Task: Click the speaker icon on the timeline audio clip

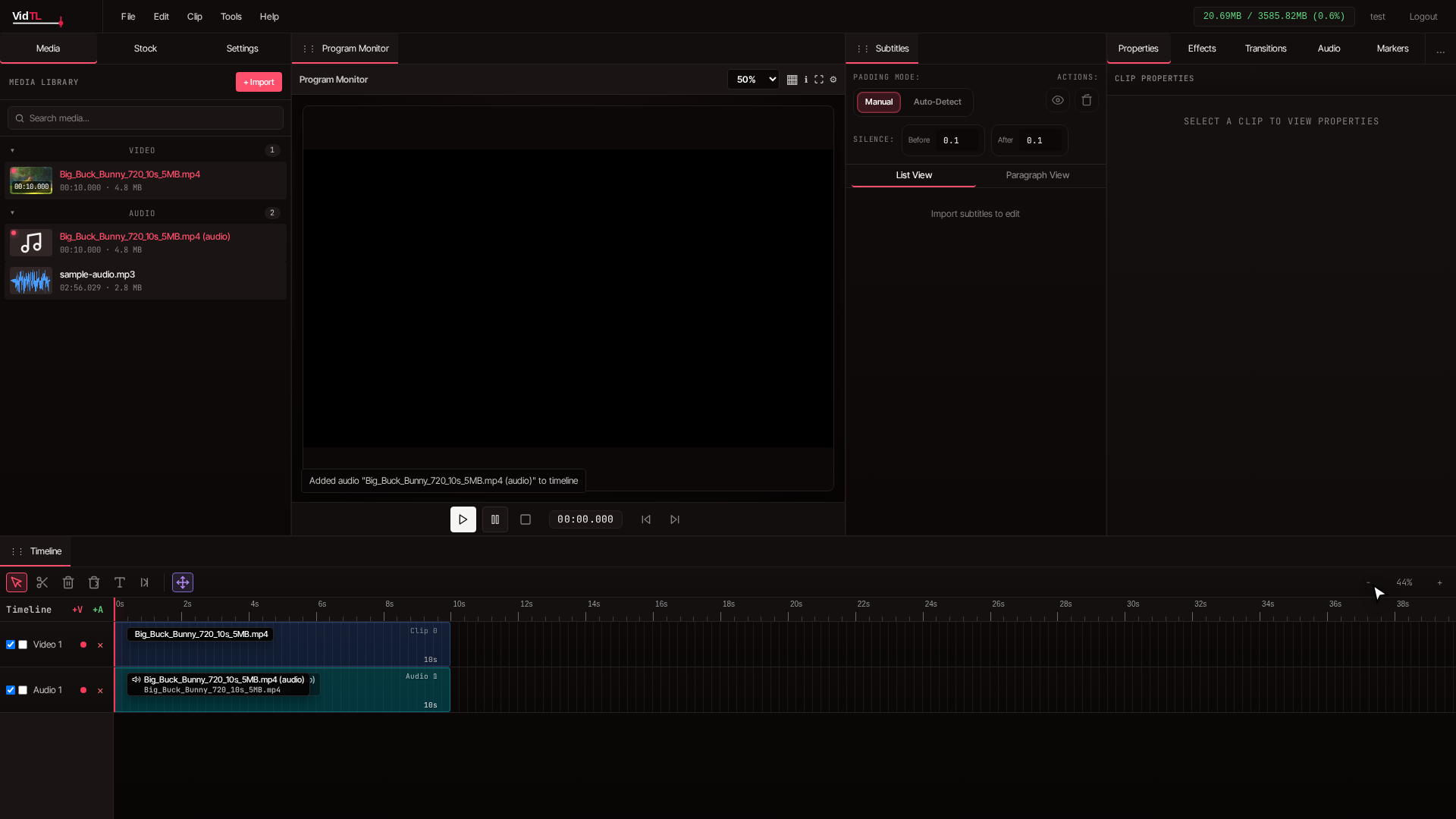Action: [136, 679]
